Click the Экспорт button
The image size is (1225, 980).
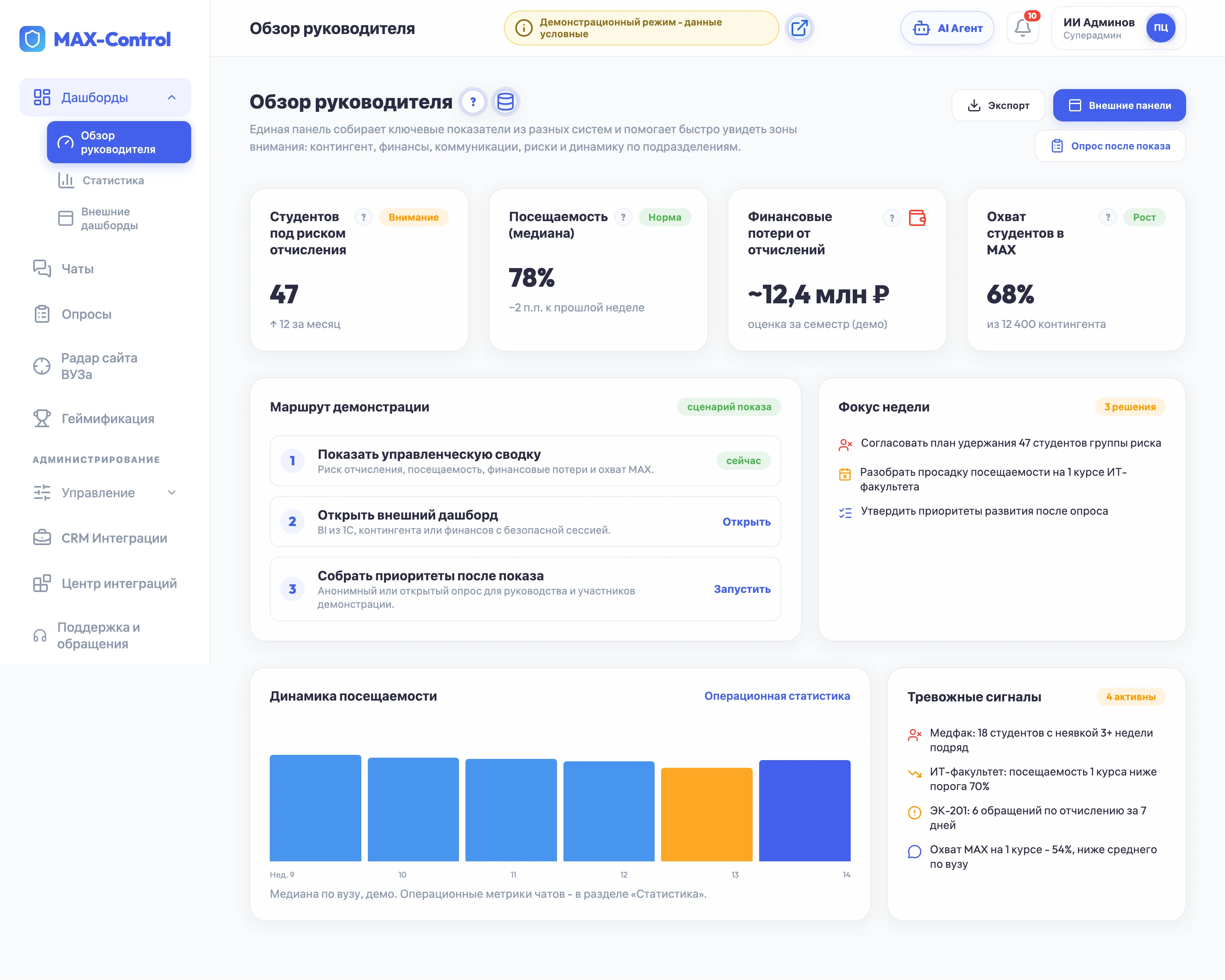[998, 105]
